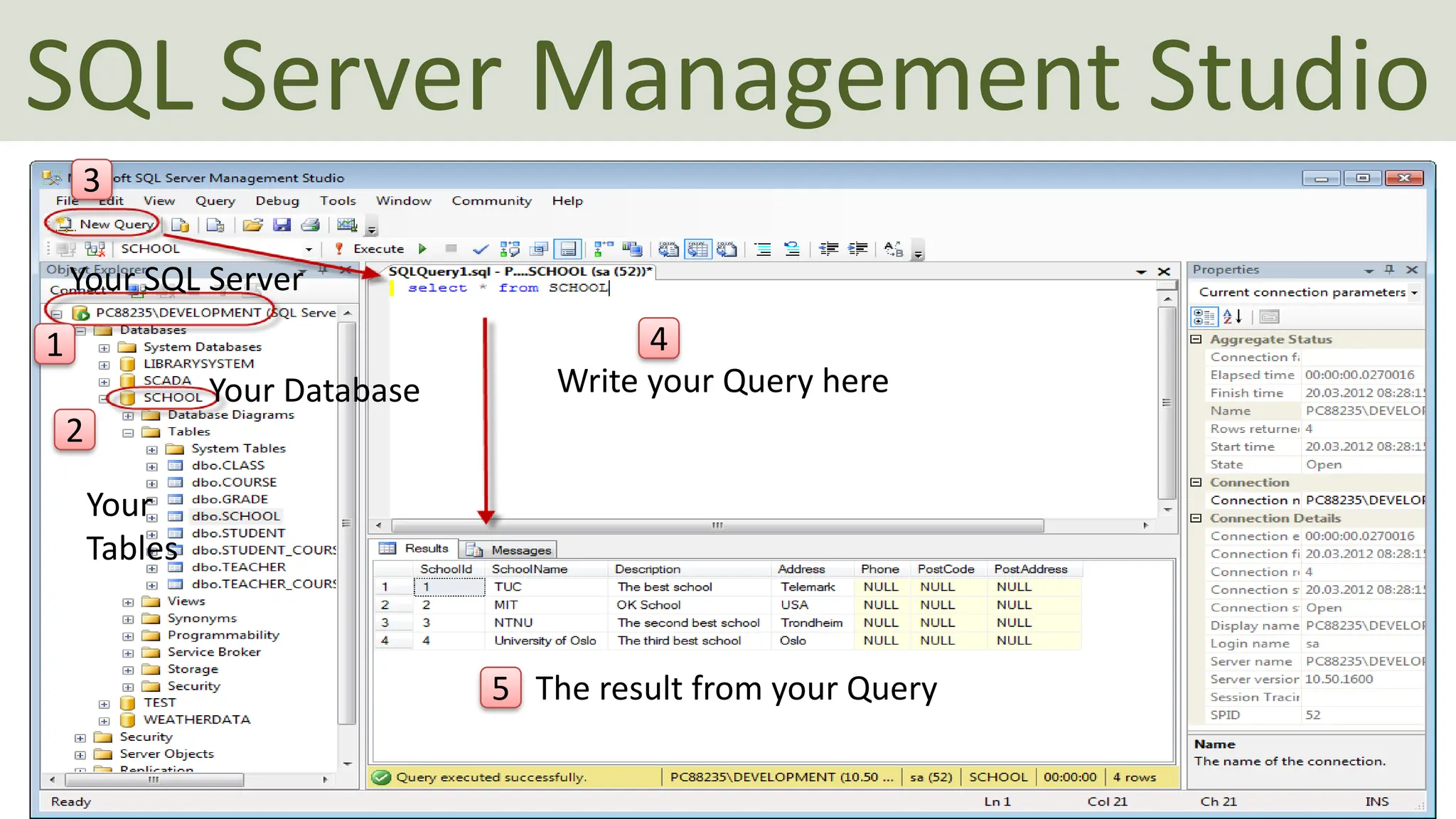Collapse the Tables folder under SCHOOL
Screen dimensions: 1456x819
click(x=128, y=432)
